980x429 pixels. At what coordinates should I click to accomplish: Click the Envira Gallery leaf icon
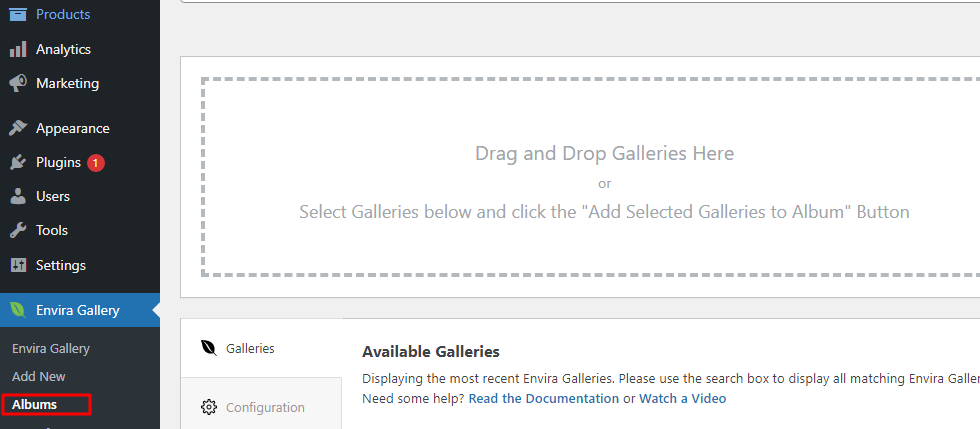click(x=18, y=310)
